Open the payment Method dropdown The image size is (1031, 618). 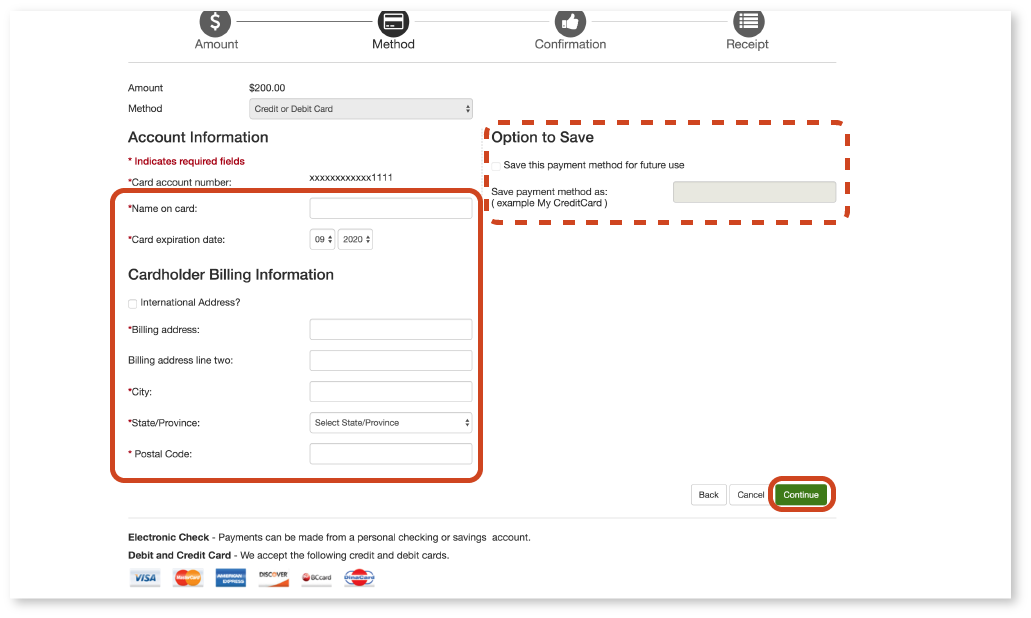coord(361,109)
